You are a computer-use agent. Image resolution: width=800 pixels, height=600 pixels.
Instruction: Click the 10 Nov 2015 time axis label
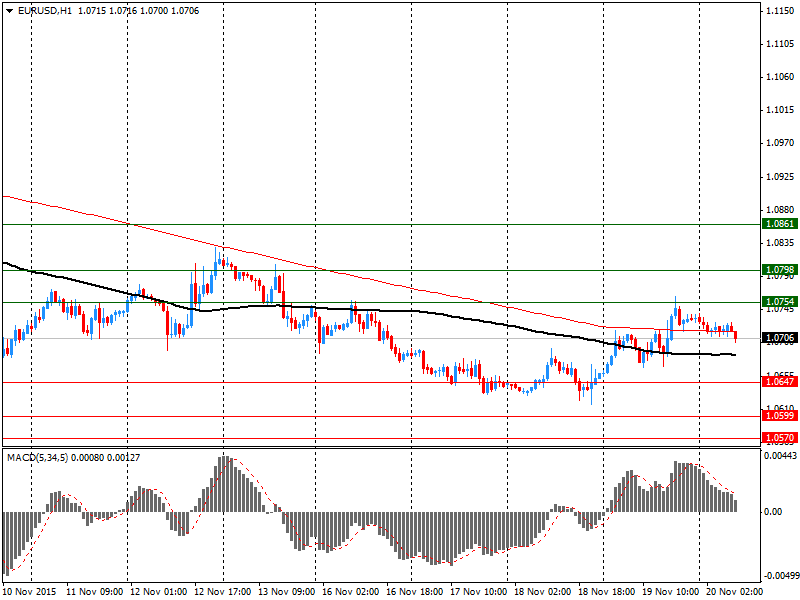(30, 592)
